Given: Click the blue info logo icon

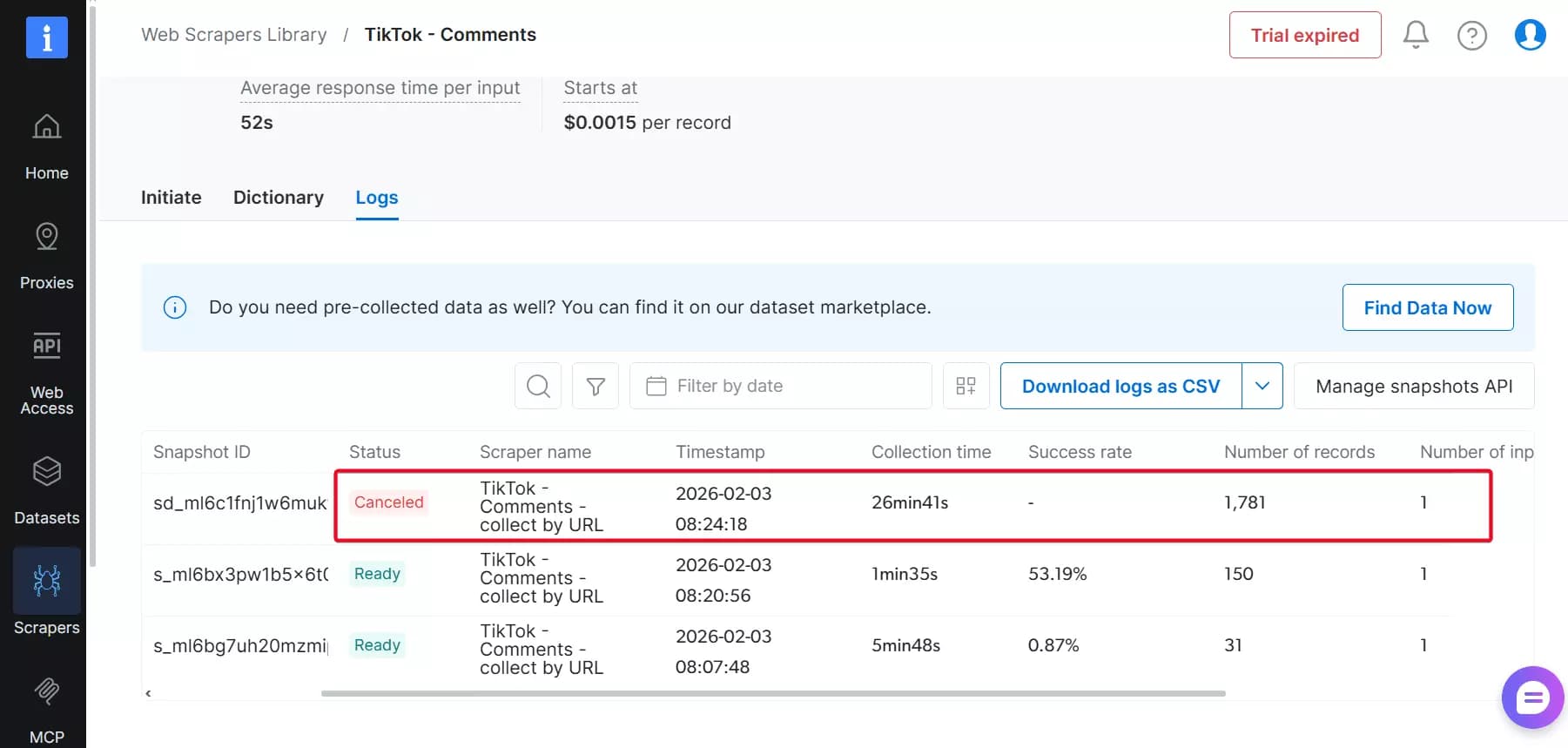Looking at the screenshot, I should [x=47, y=37].
